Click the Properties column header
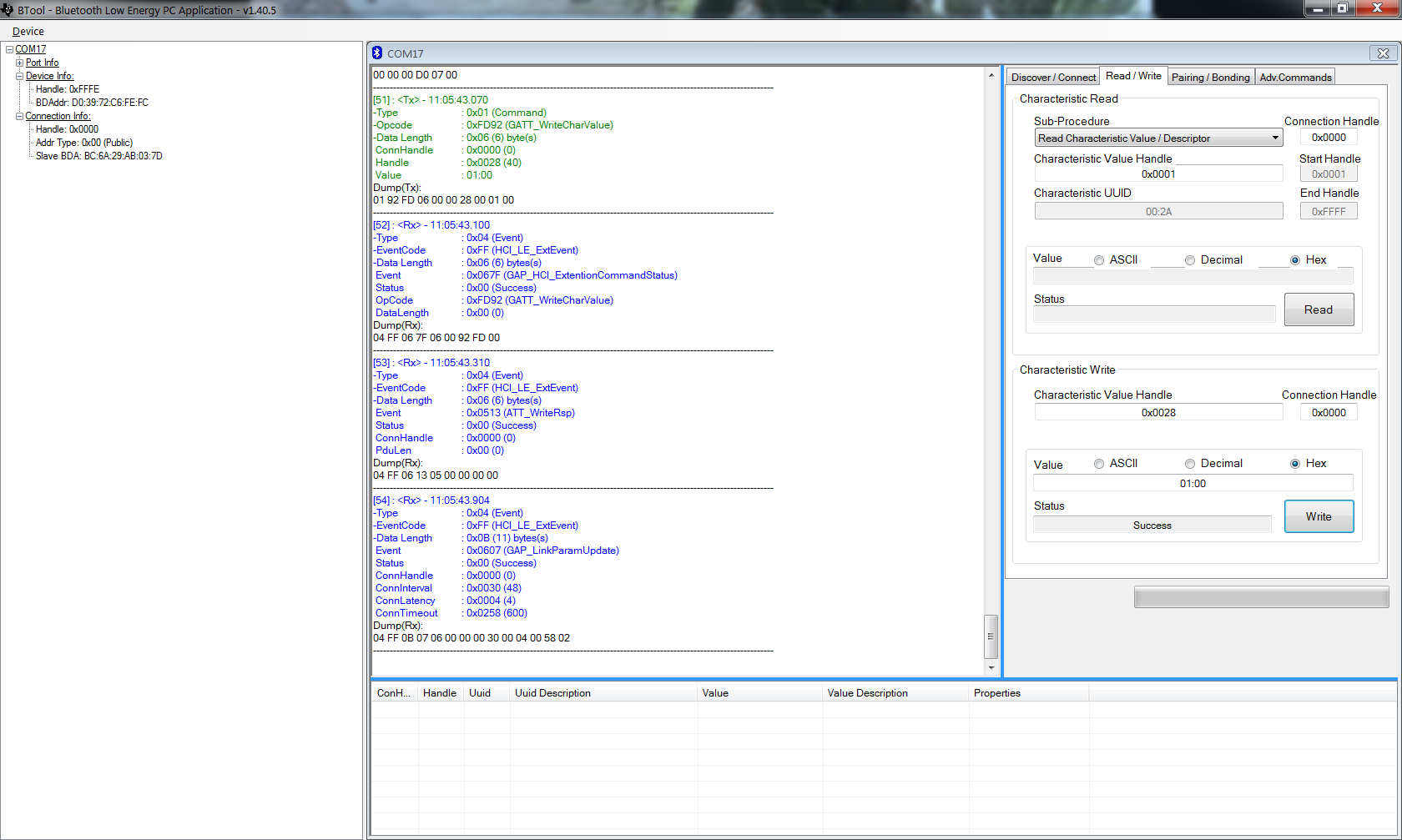The width and height of the screenshot is (1402, 840). [1028, 692]
